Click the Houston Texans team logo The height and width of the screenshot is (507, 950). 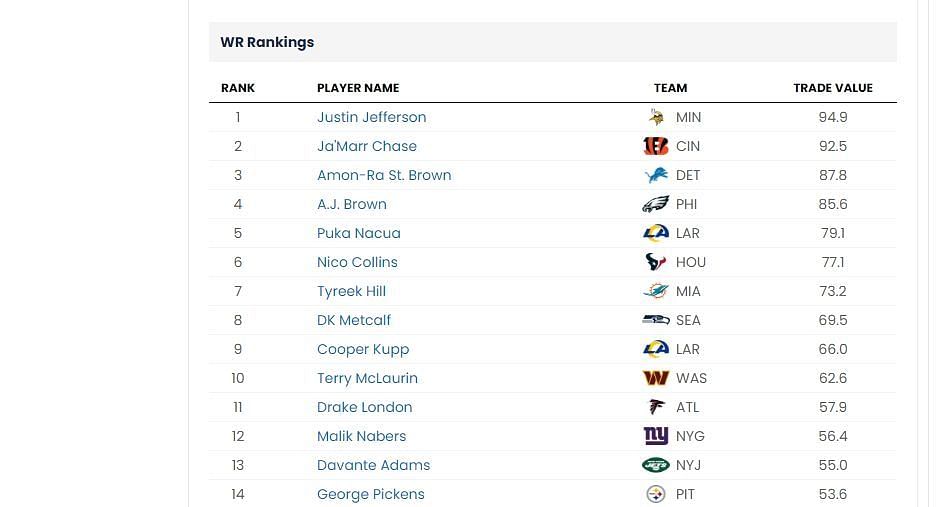(x=656, y=262)
